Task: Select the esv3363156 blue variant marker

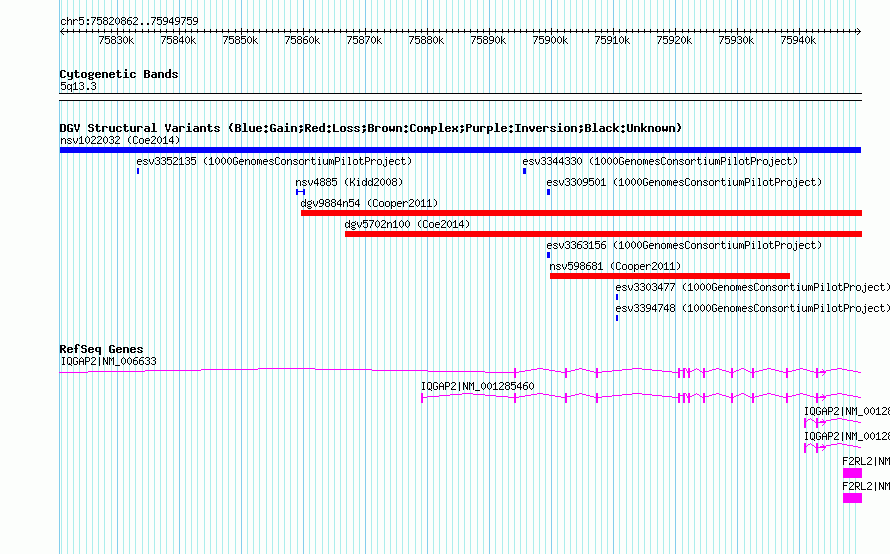Action: pos(548,255)
